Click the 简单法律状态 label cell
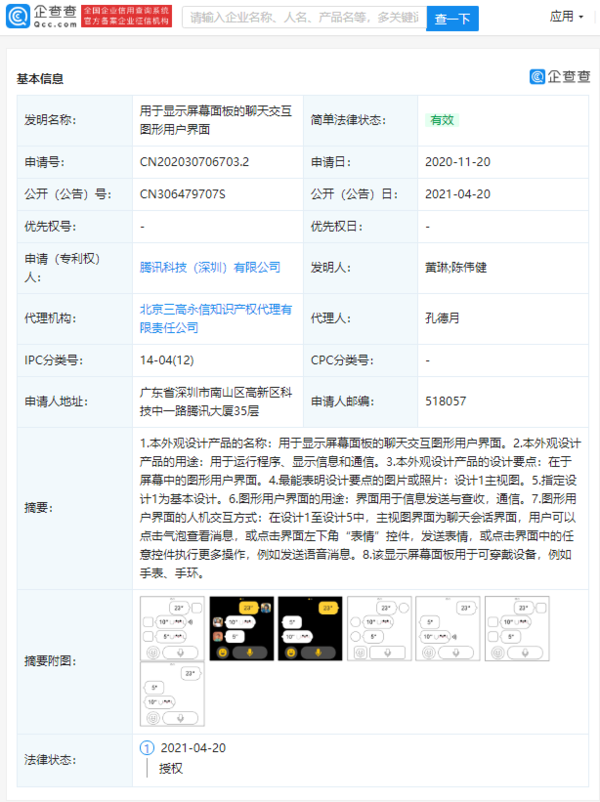This screenshot has height=802, width=600. 361,120
